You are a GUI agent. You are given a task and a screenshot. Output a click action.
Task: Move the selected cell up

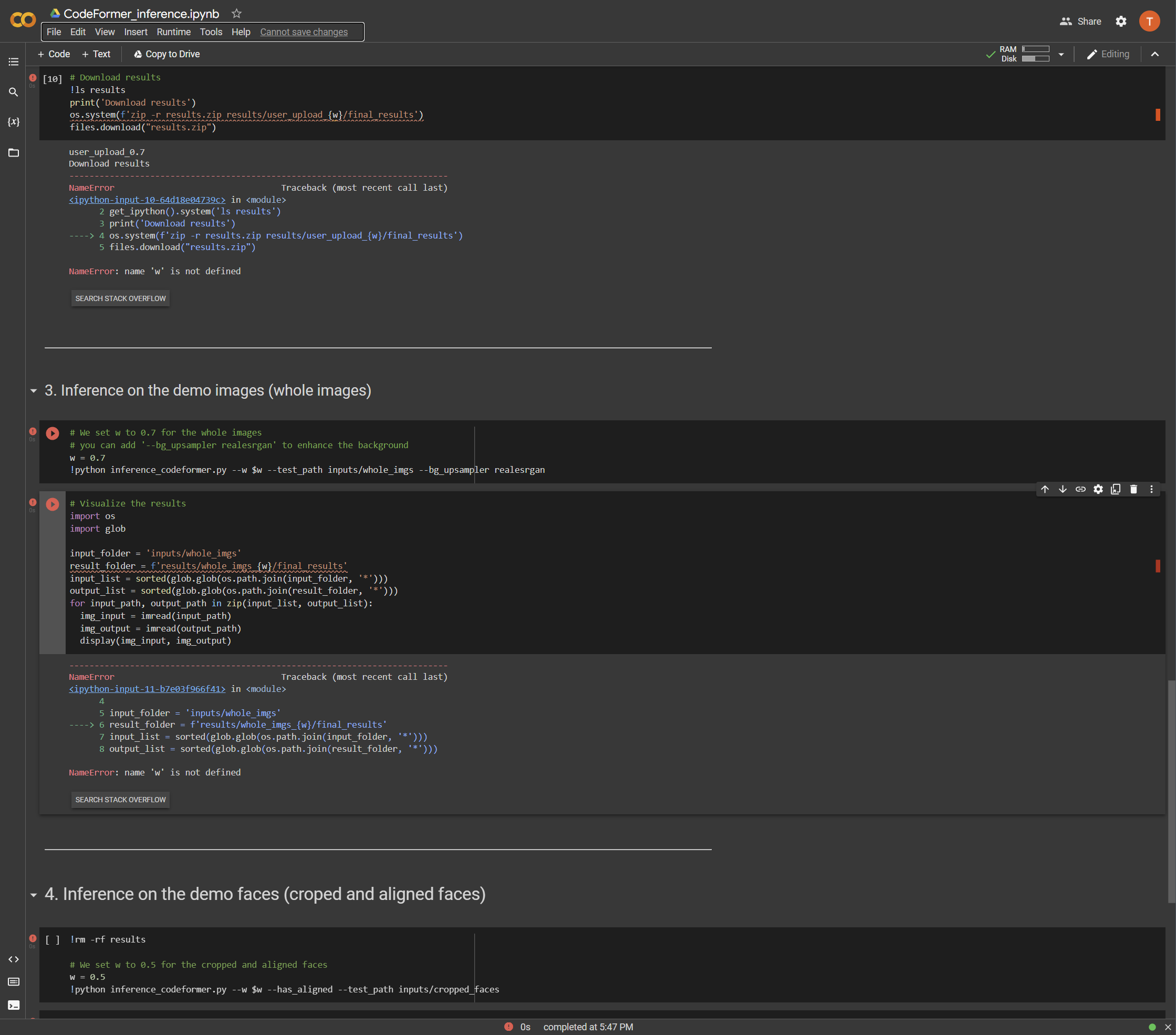pos(1044,489)
